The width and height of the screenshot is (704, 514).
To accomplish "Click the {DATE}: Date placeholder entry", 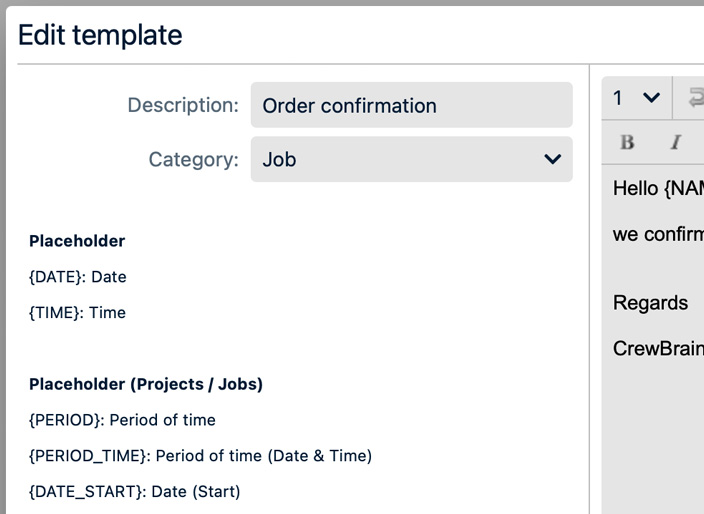I will click(78, 277).
